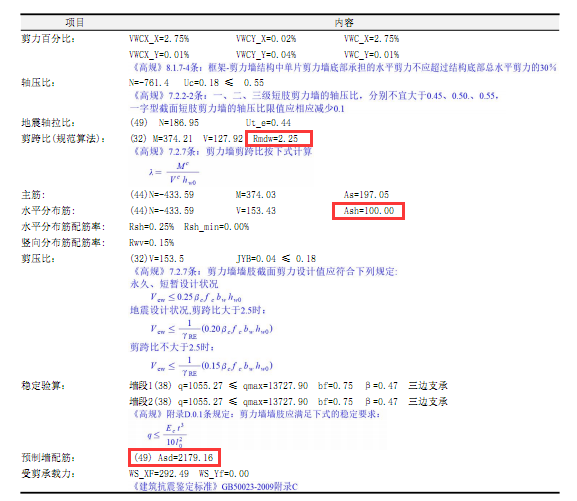Click 三边支承 in the 墙段2 row
Viewport: 577px width, 501px height.
[428, 402]
